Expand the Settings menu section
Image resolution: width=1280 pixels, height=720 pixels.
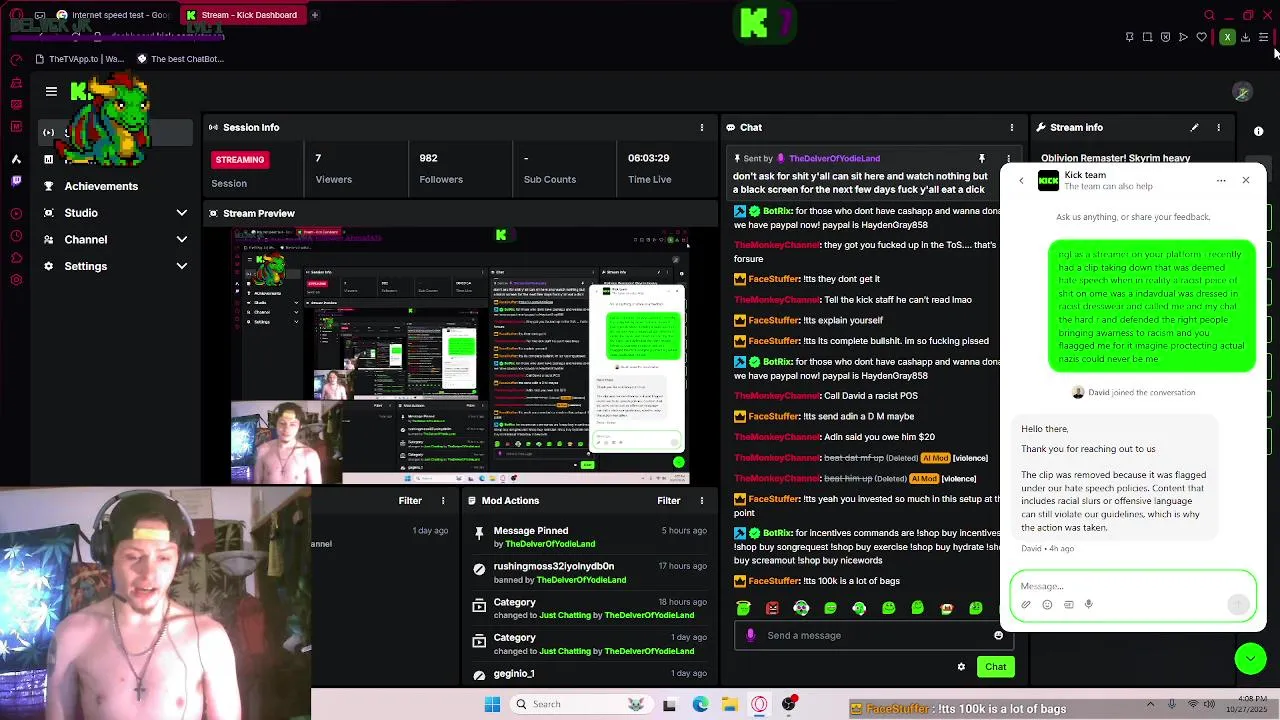click(115, 267)
